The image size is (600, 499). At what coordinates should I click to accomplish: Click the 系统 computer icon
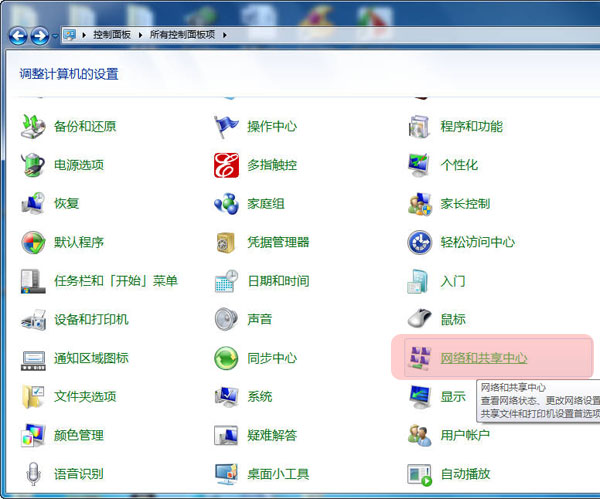227,396
